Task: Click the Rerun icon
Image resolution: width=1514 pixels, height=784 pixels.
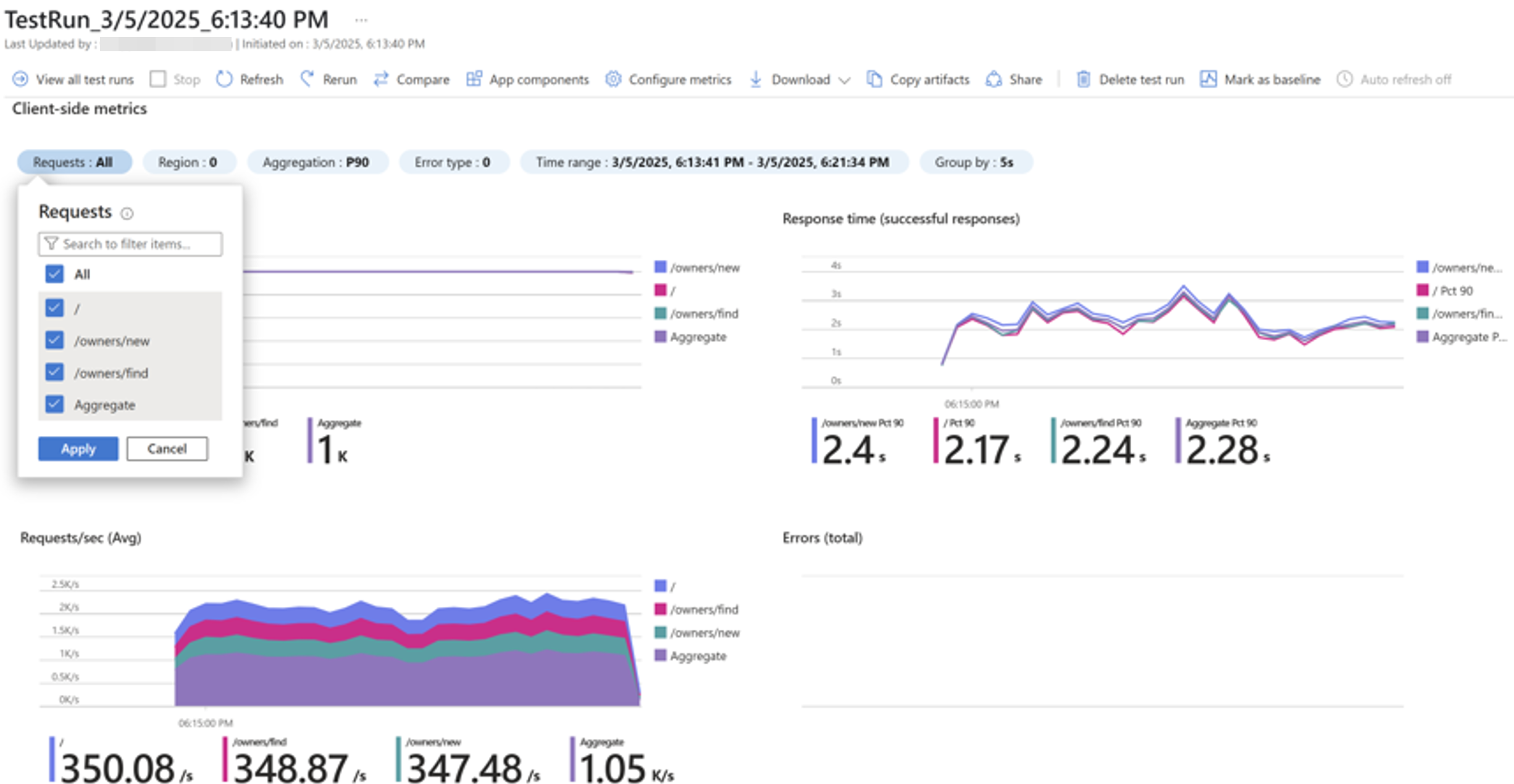Action: 307,79
